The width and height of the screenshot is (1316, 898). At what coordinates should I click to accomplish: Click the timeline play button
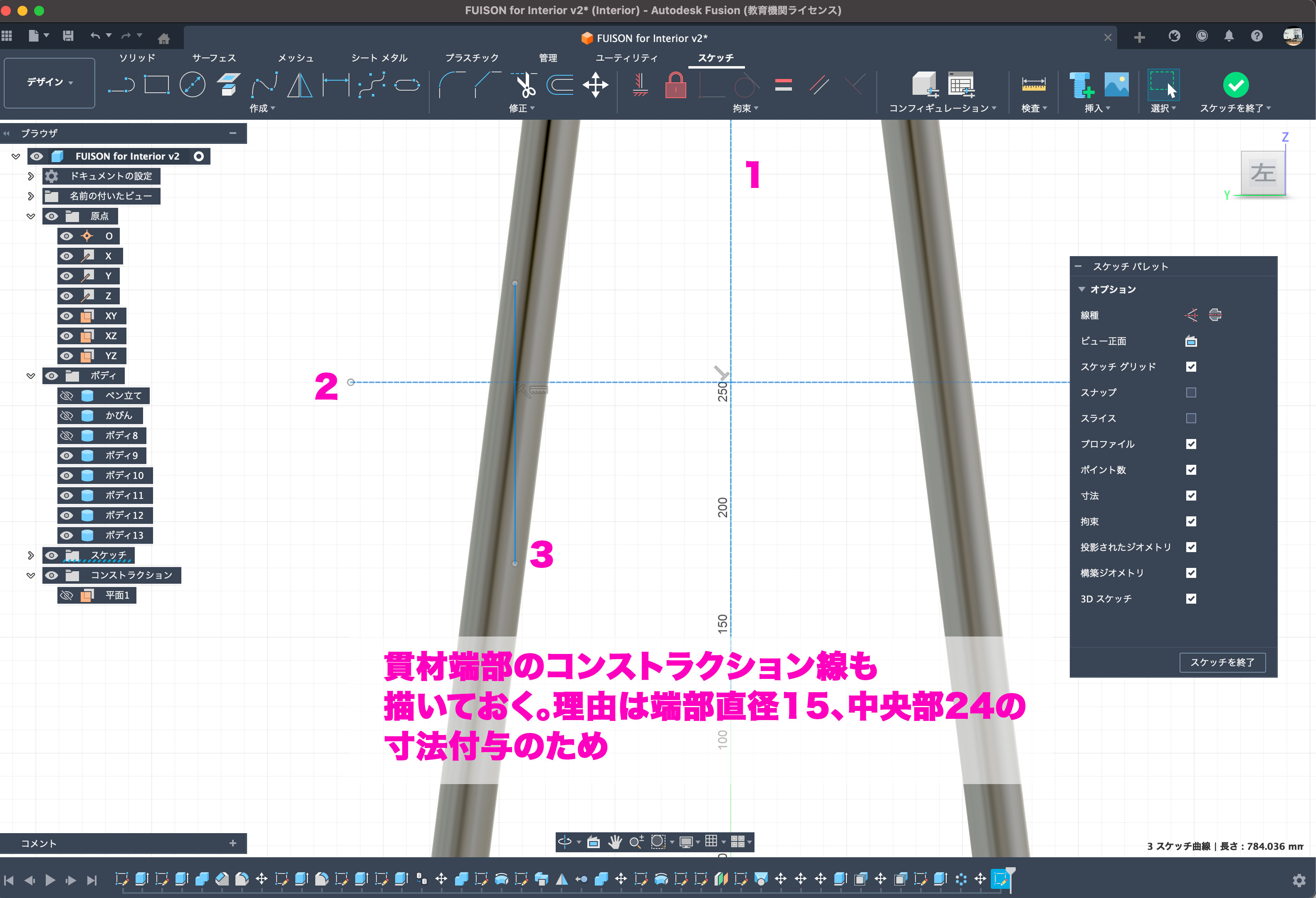(50, 880)
